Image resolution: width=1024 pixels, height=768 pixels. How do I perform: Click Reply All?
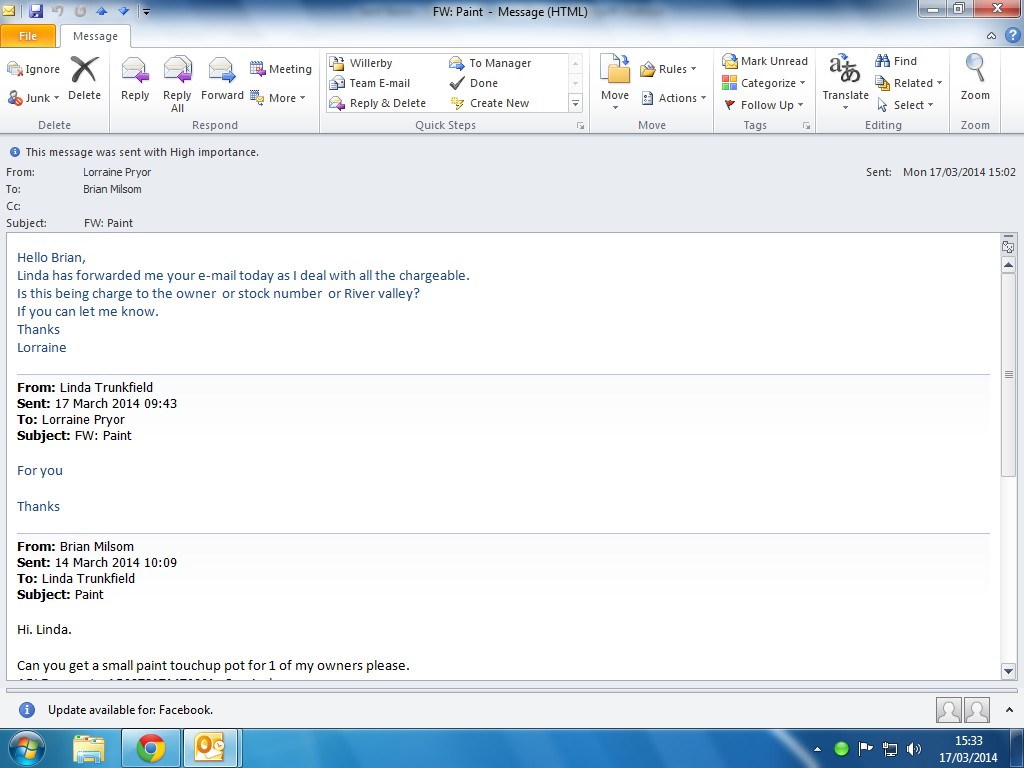[177, 84]
